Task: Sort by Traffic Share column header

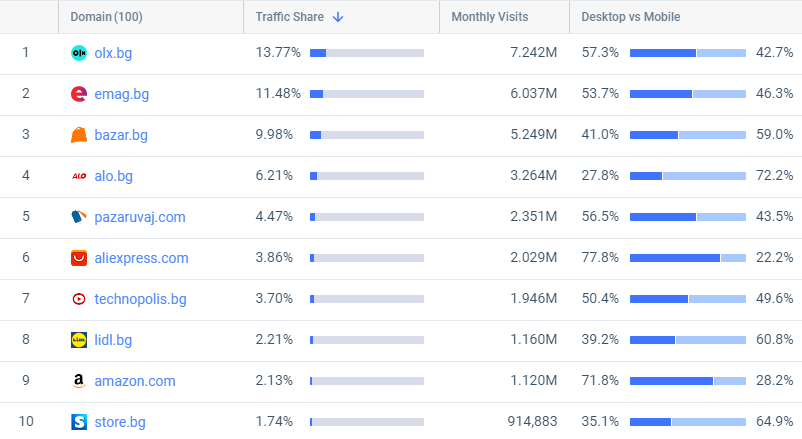Action: 289,17
